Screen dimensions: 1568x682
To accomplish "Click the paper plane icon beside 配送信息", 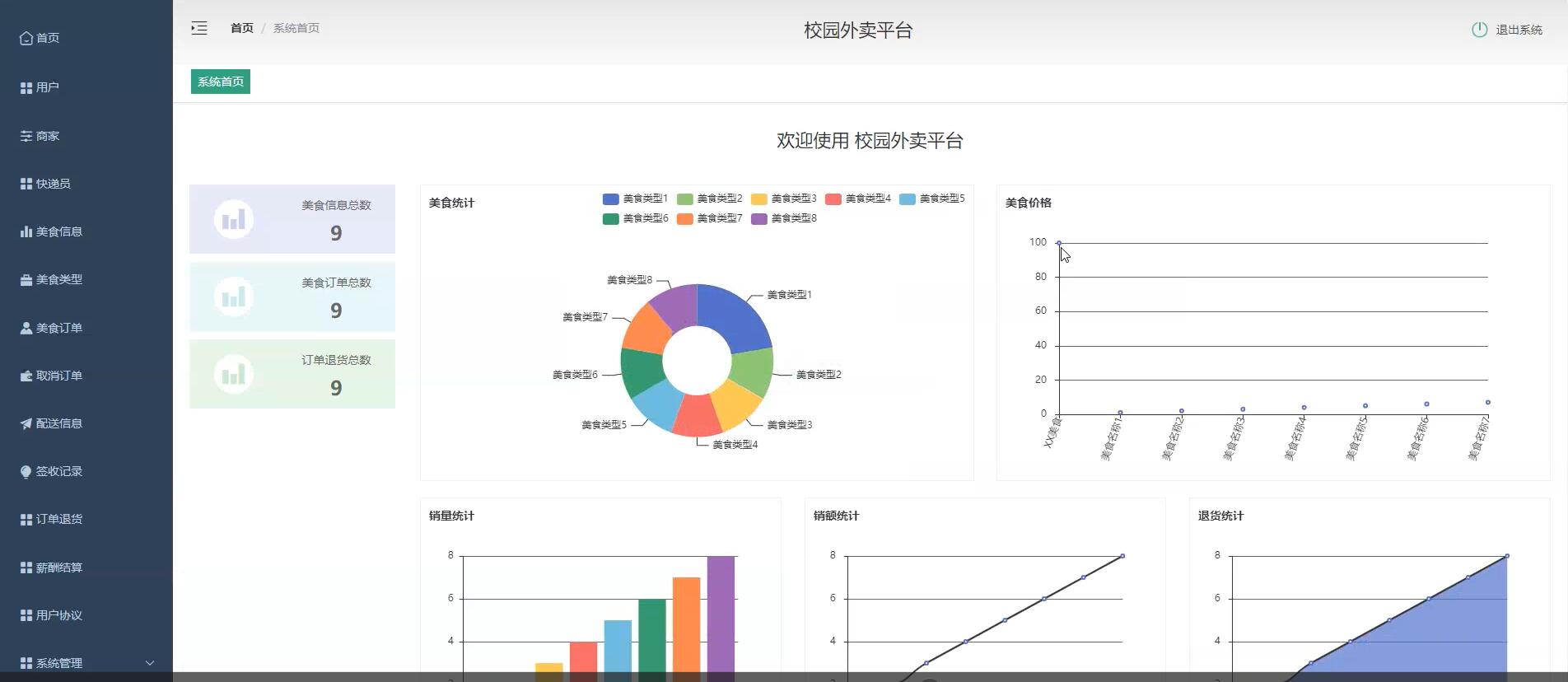I will [x=26, y=423].
